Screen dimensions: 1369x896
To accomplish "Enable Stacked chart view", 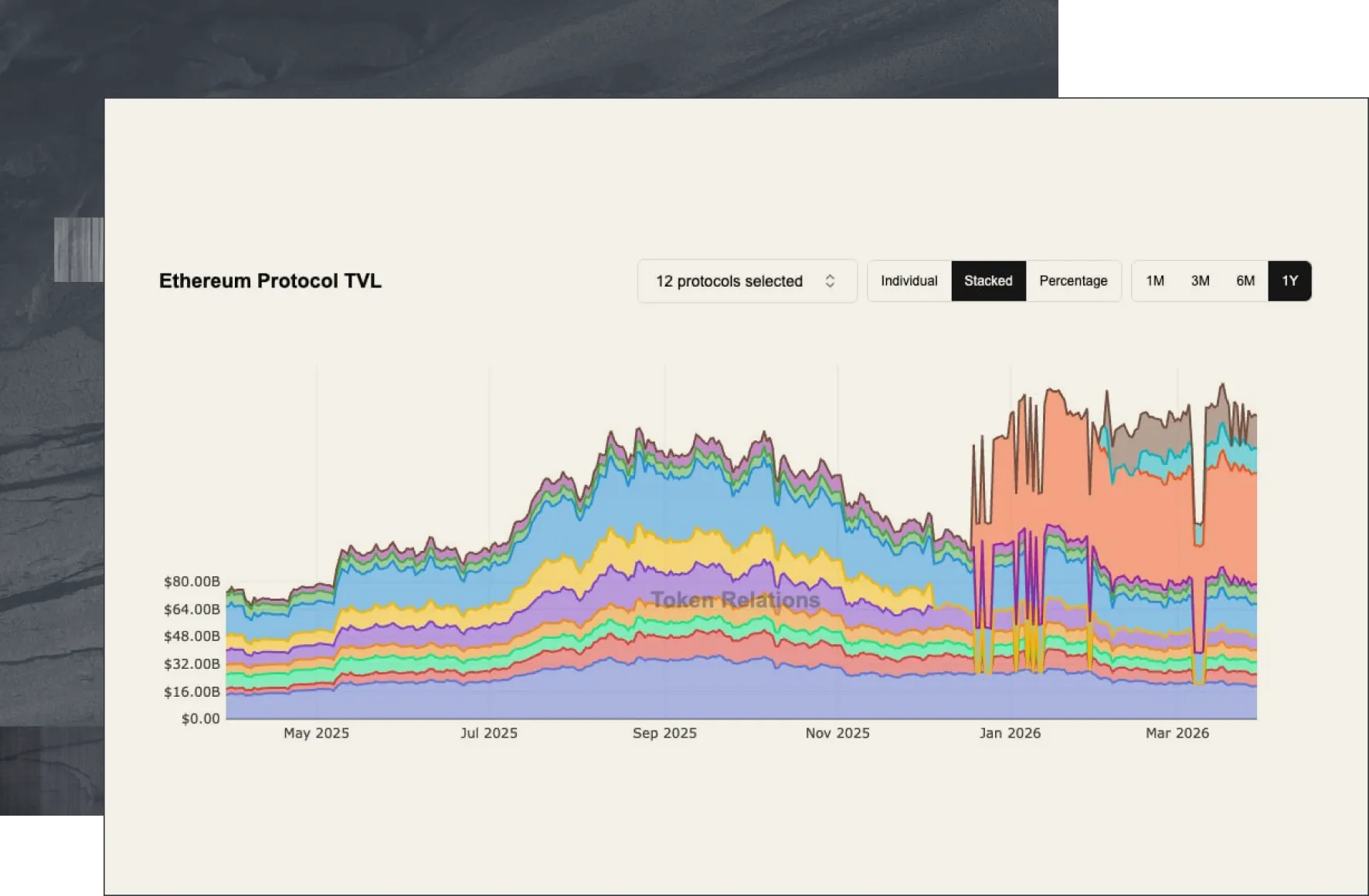I will [x=988, y=281].
